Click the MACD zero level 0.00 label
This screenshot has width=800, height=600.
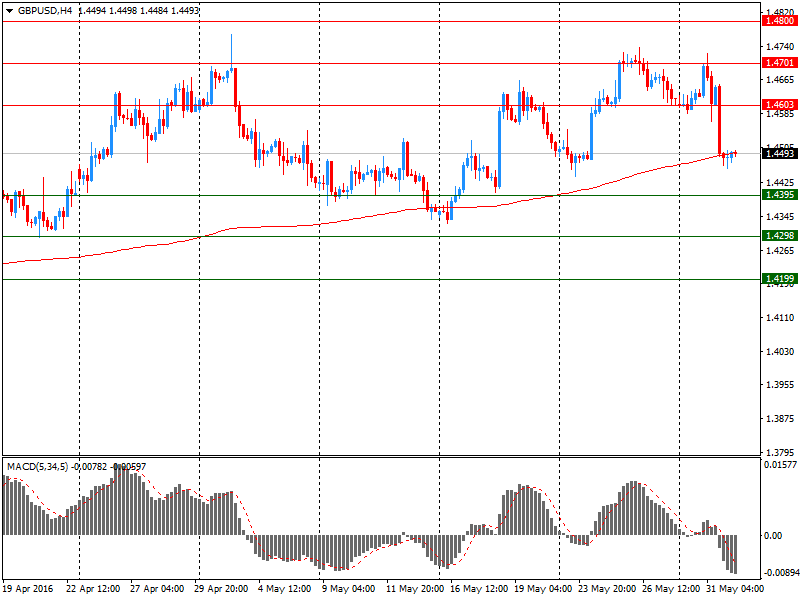772,535
